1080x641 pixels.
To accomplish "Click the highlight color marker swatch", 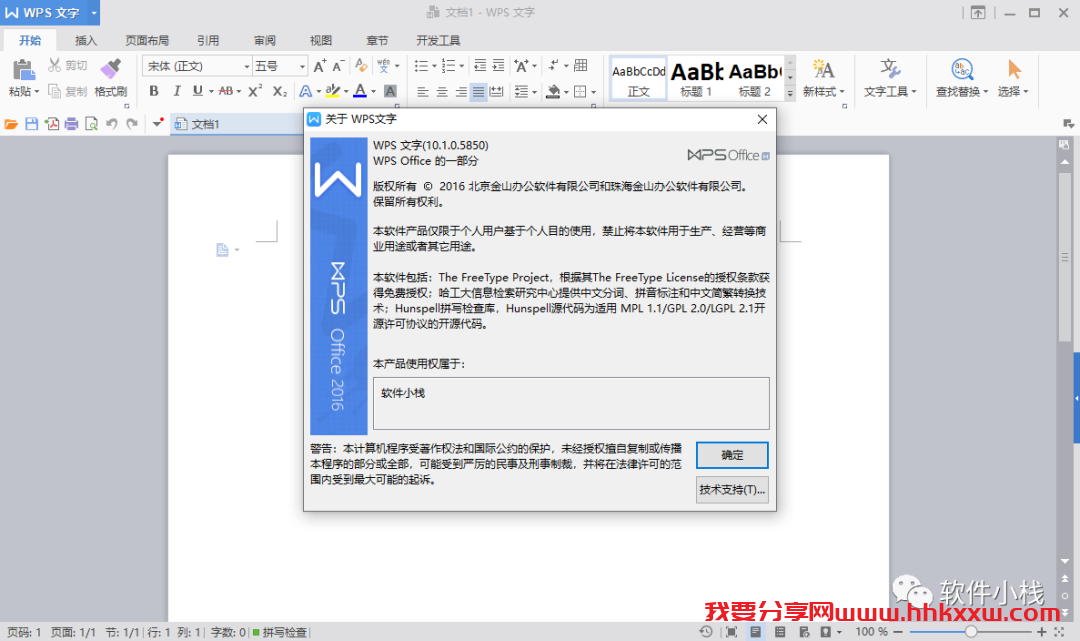I will (x=333, y=91).
